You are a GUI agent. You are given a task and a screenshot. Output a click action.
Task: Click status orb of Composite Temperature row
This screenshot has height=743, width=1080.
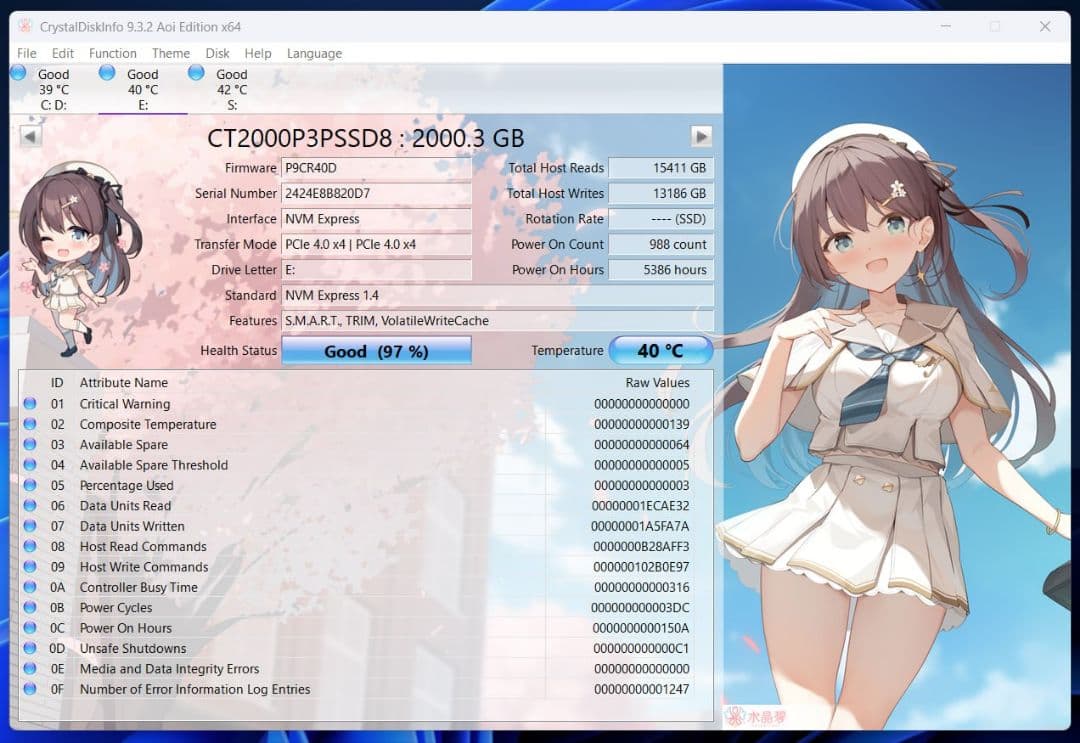[x=30, y=424]
